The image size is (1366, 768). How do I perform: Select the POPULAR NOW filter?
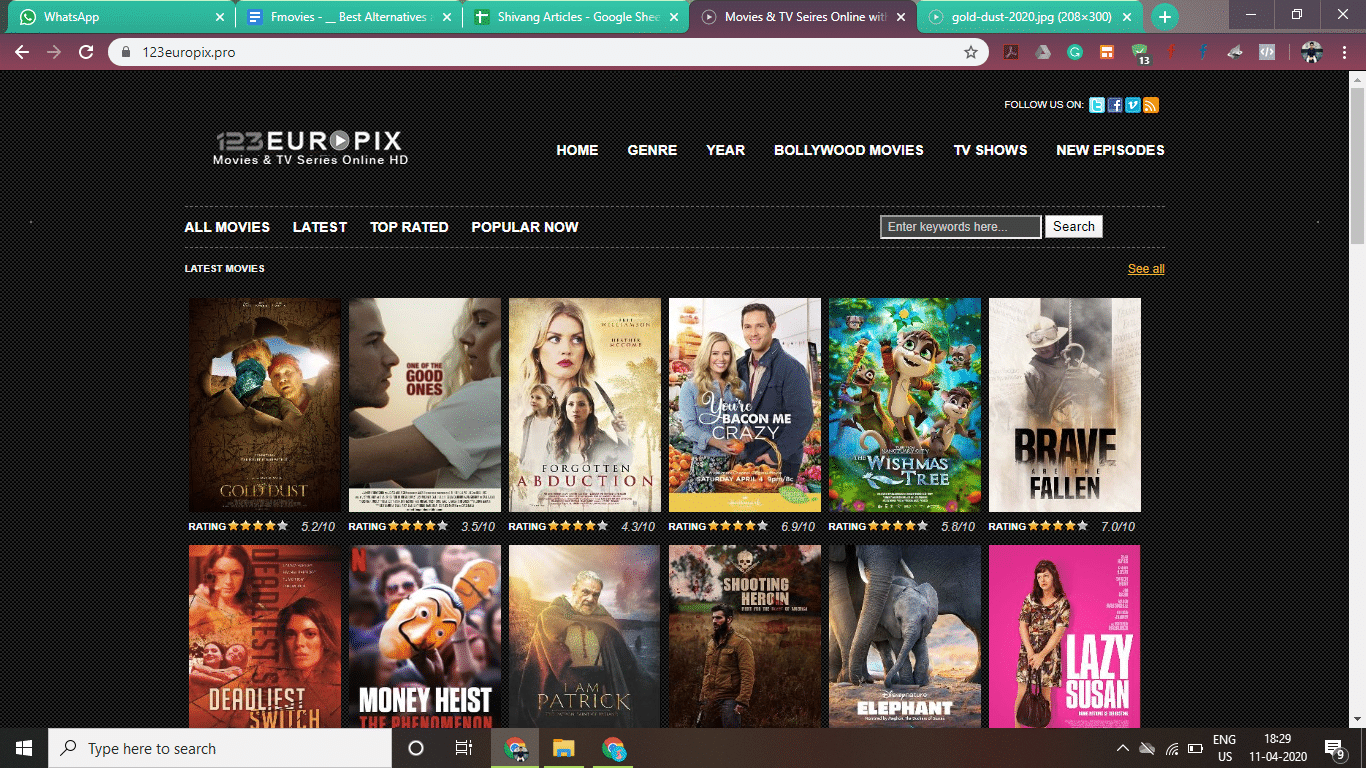525,227
